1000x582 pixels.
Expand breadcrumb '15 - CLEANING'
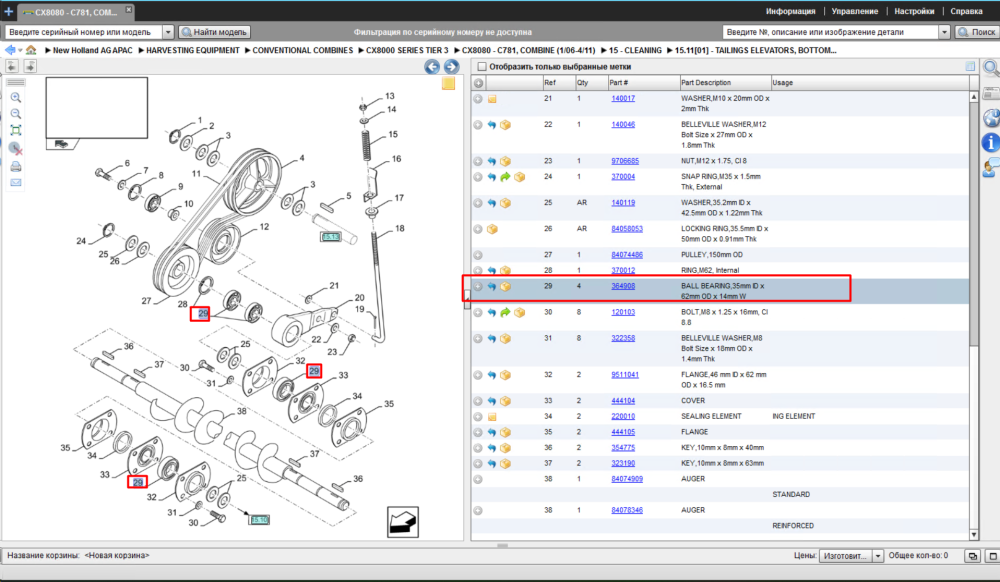pos(604,50)
